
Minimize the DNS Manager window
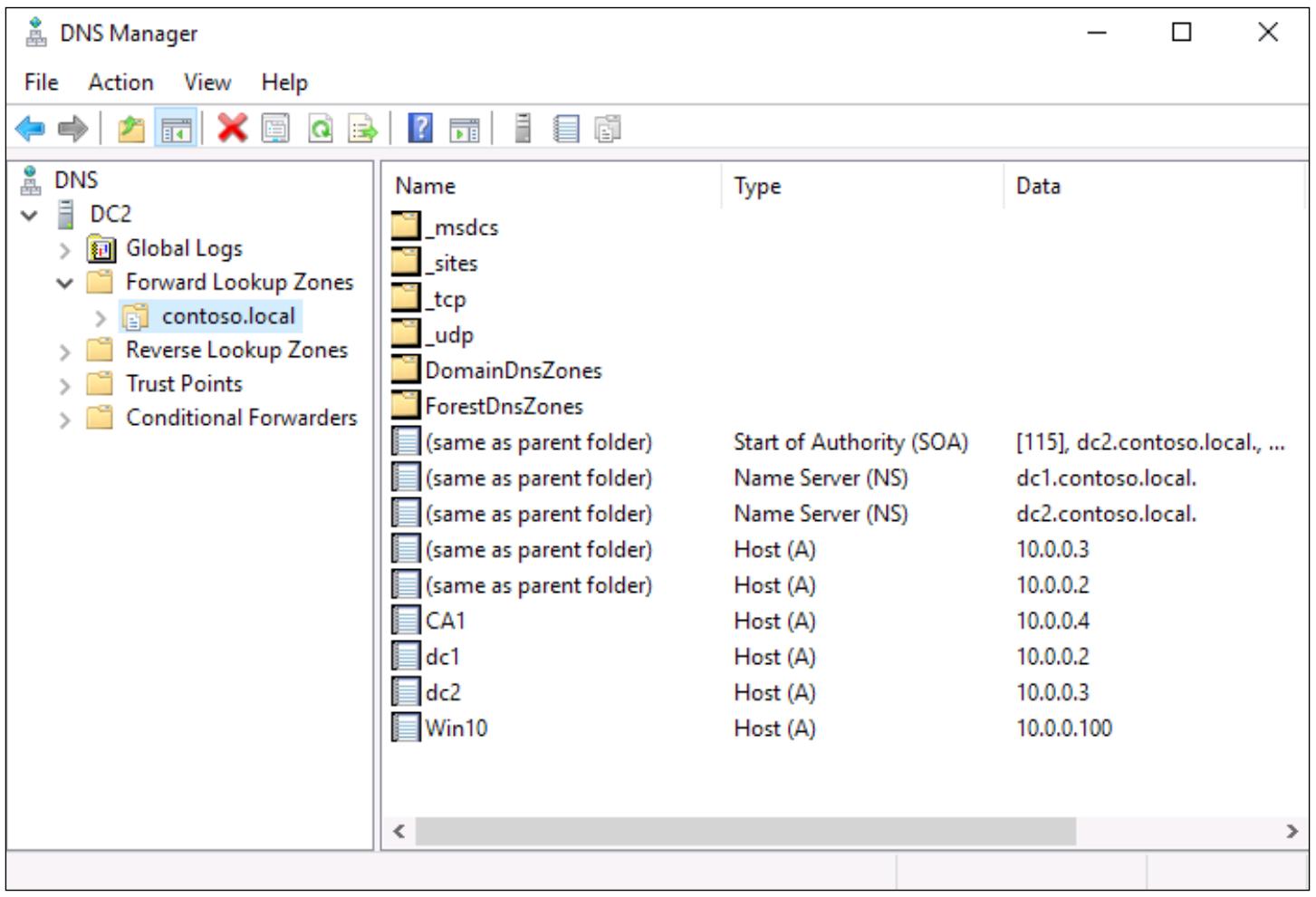pos(1097,33)
